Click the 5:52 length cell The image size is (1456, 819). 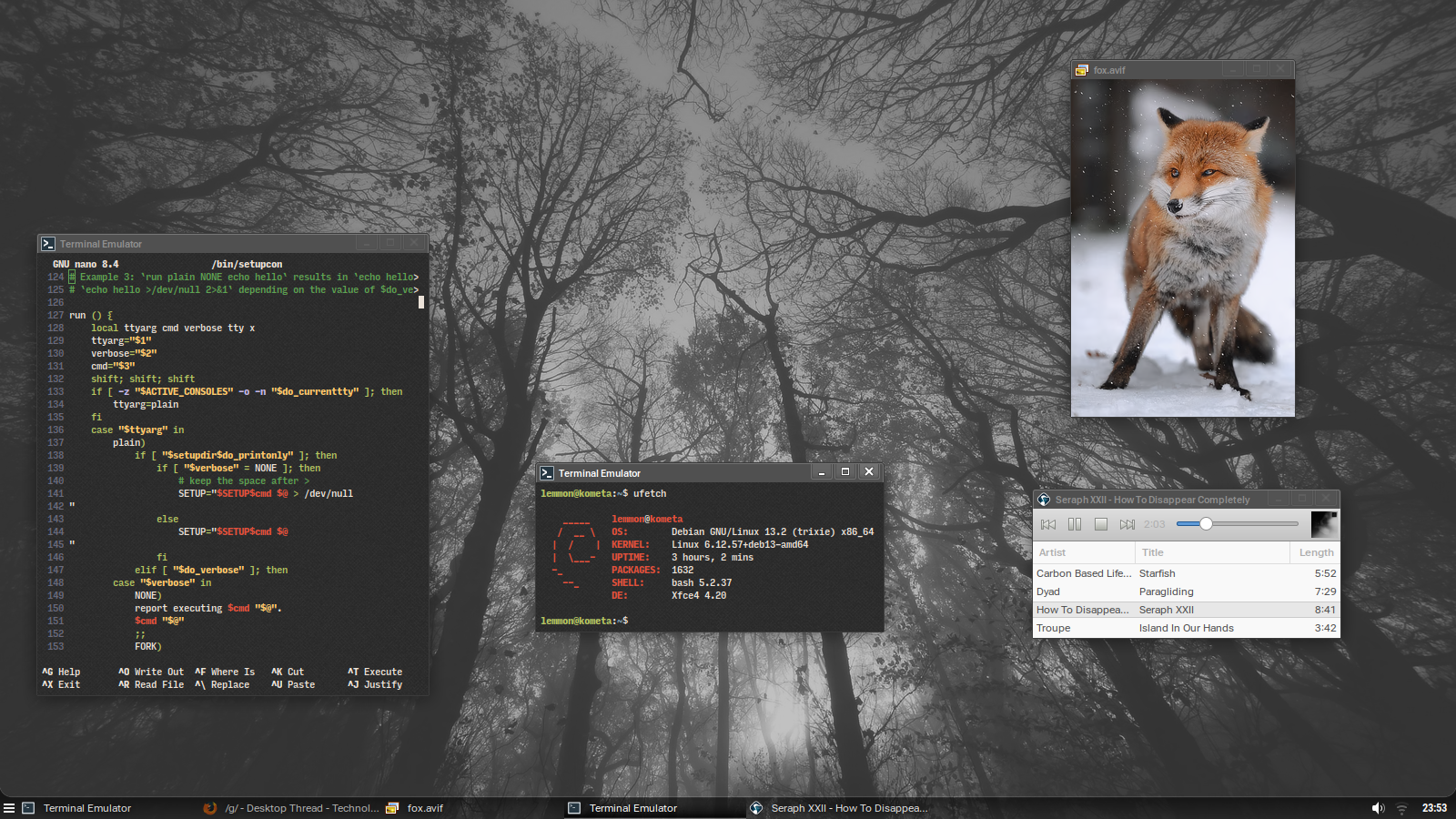[x=1325, y=573]
